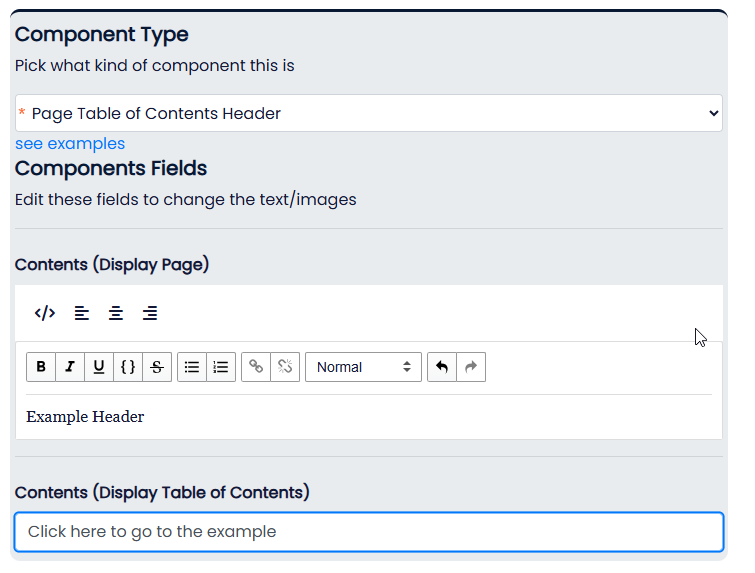Open the Component Type dropdown
Image resolution: width=755 pixels, height=573 pixels.
(368, 113)
